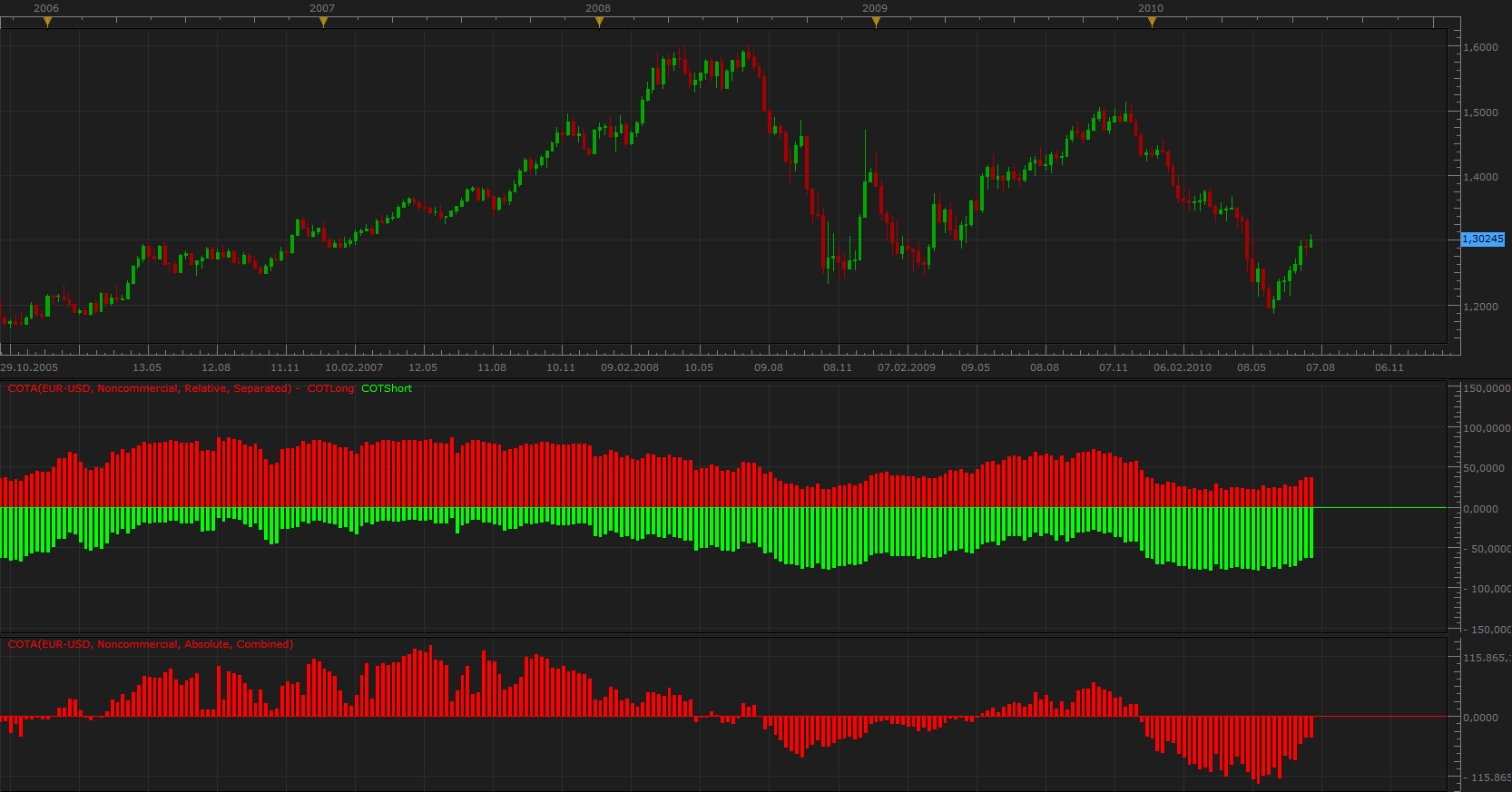Select the 2008 year marker triangle
This screenshot has height=792, width=1512.
coord(599,22)
